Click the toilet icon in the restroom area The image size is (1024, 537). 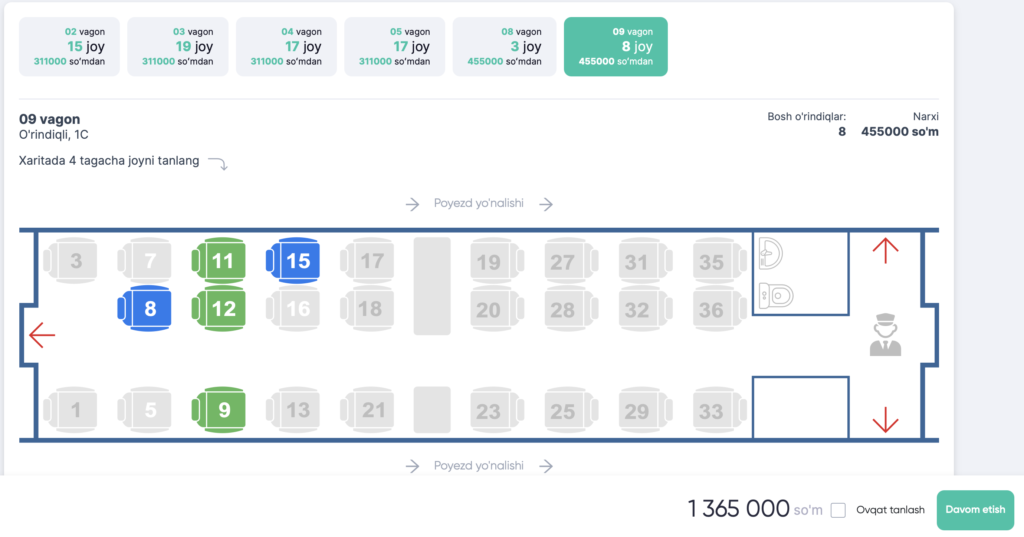point(776,295)
